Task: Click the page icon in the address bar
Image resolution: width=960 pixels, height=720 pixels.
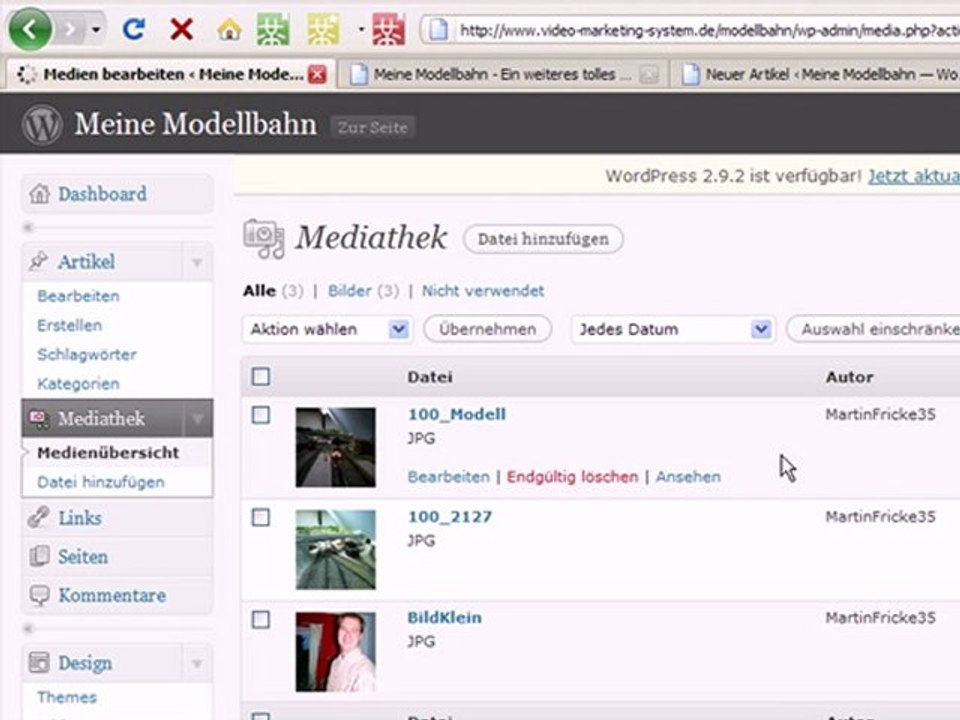Action: tap(438, 30)
